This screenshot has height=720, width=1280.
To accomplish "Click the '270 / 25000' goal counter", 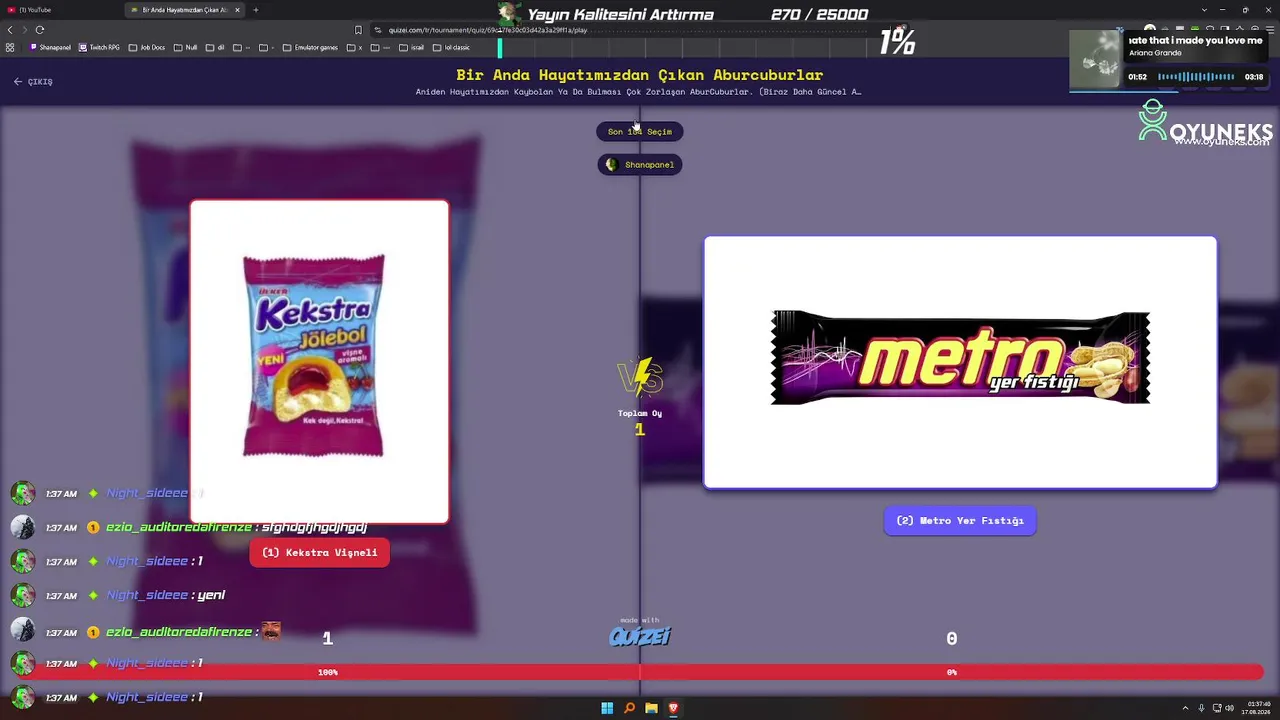I will tap(820, 15).
